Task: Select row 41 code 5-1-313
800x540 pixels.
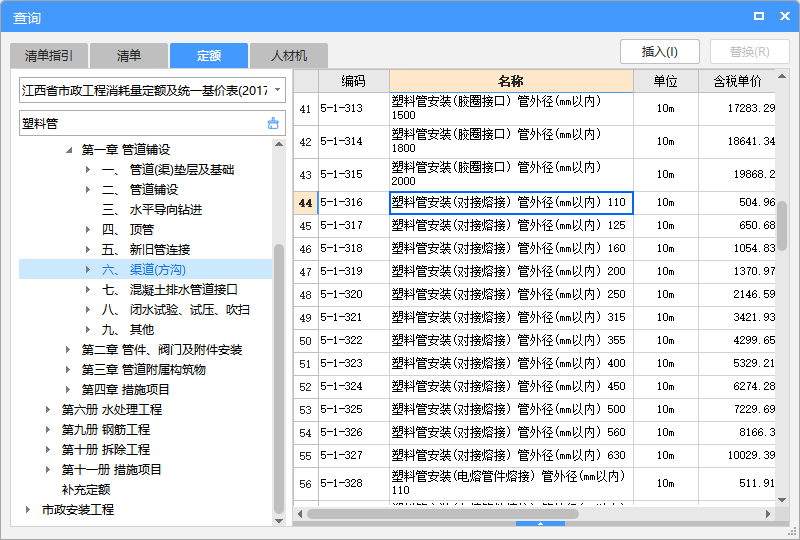Action: pos(354,108)
